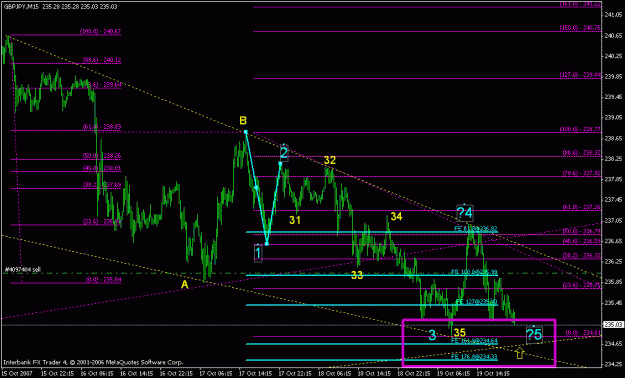Click the FE 176.8 @234.33 label

point(474,356)
